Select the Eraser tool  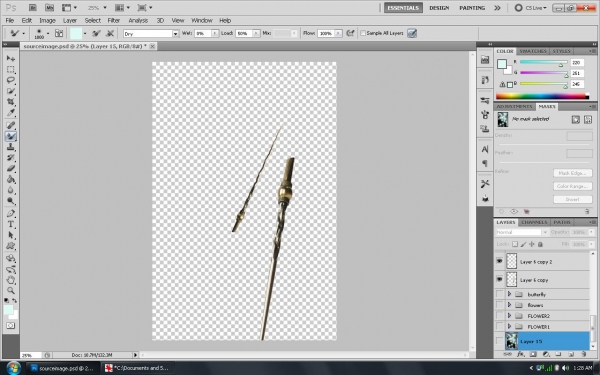pyautogui.click(x=11, y=169)
